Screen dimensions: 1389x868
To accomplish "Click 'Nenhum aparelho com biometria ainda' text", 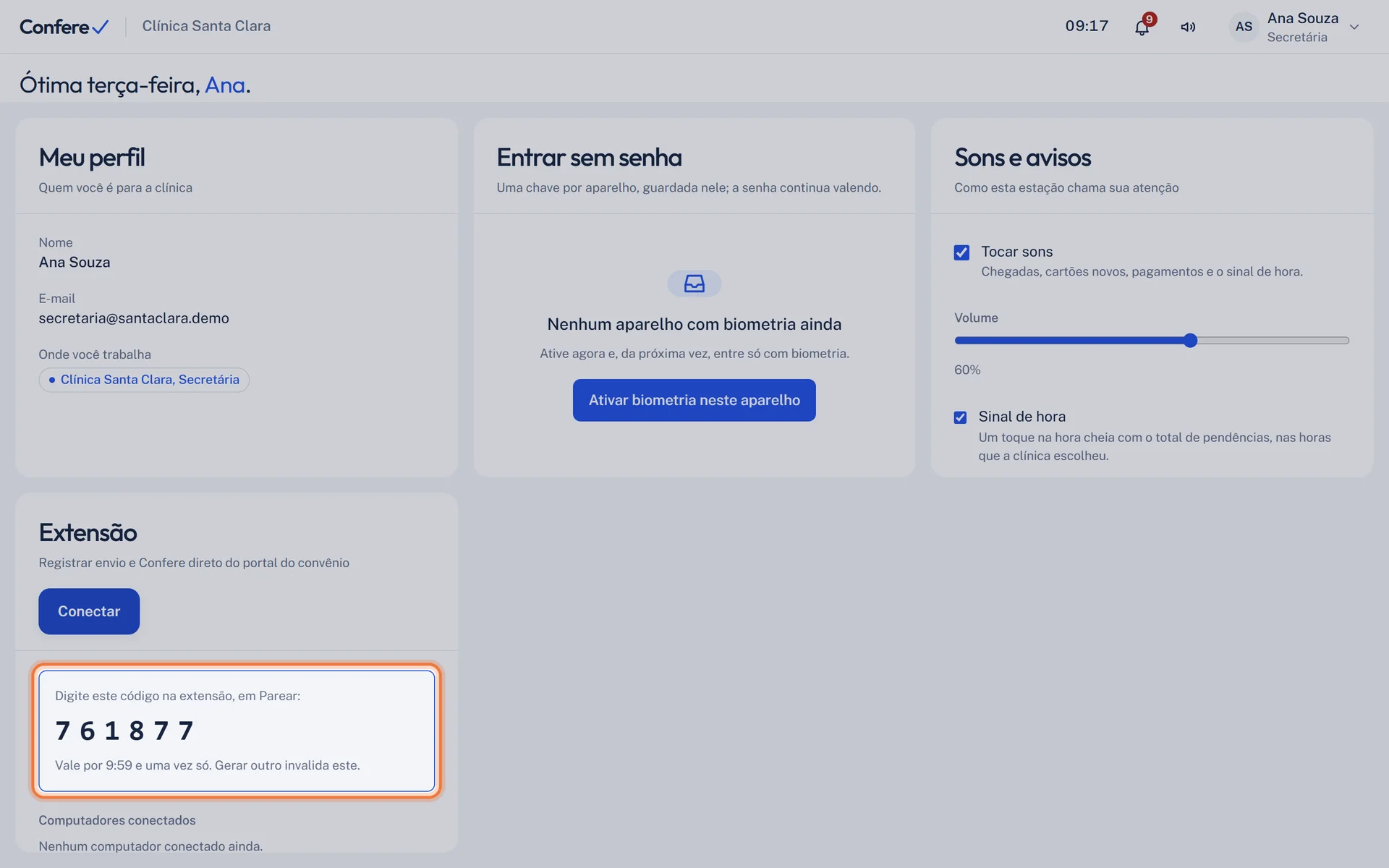I will [x=694, y=324].
